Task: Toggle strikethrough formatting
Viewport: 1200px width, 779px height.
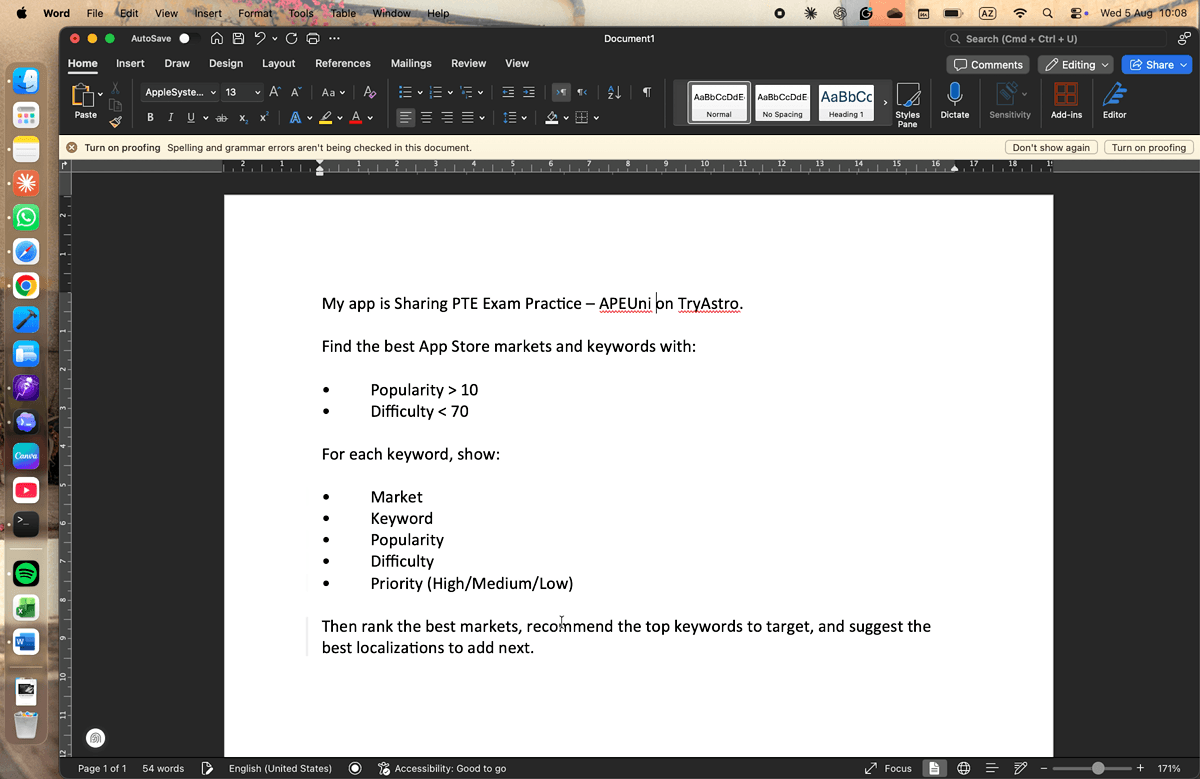Action: (x=222, y=117)
